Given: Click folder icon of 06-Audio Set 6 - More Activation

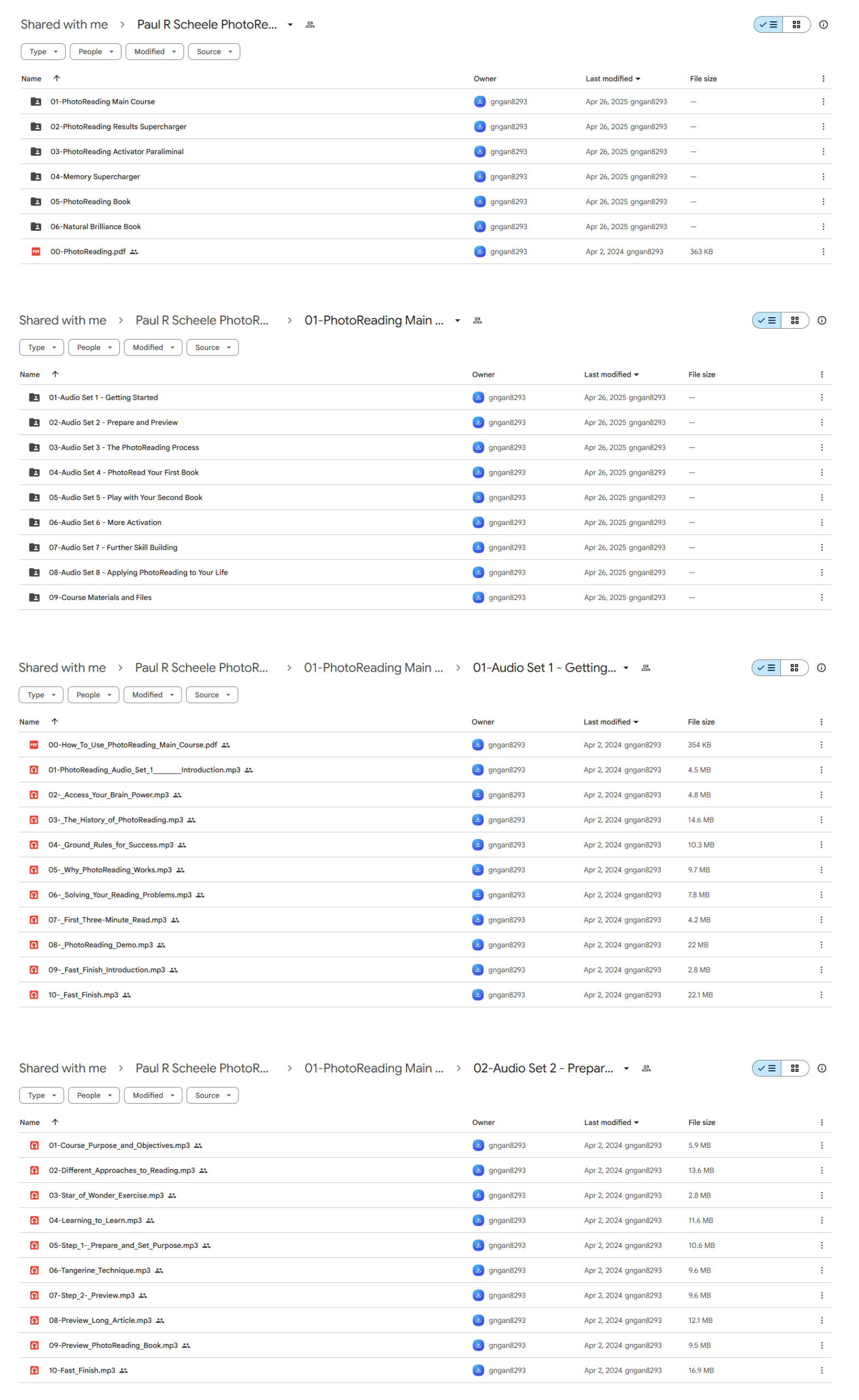Looking at the screenshot, I should pos(34,523).
